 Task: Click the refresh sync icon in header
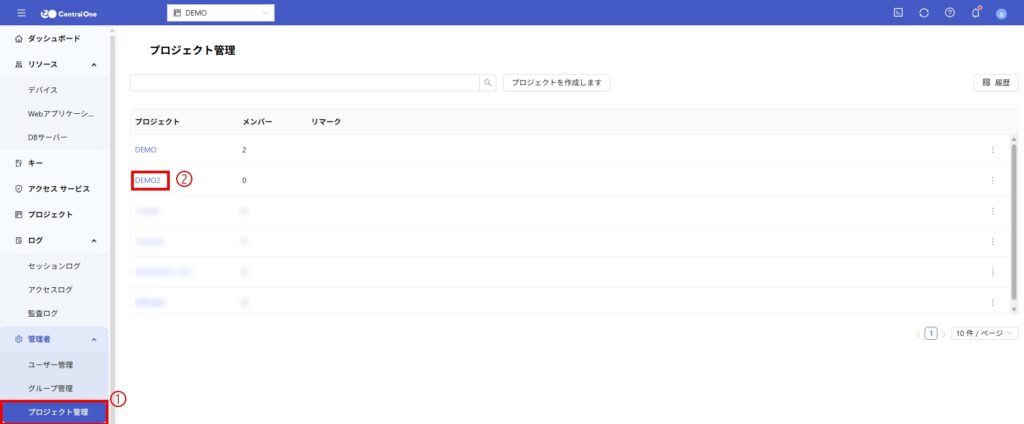[924, 13]
